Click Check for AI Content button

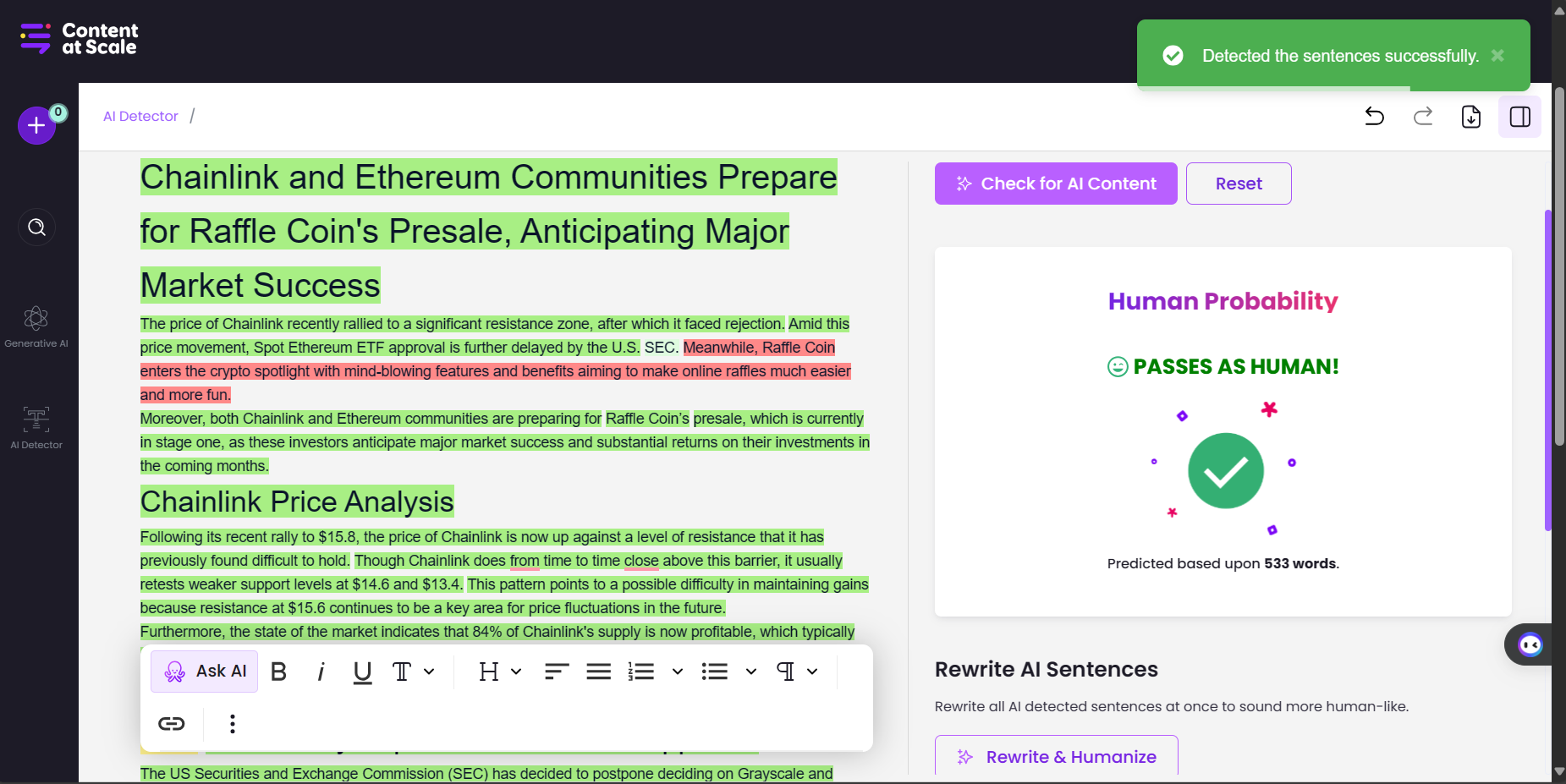1056,184
